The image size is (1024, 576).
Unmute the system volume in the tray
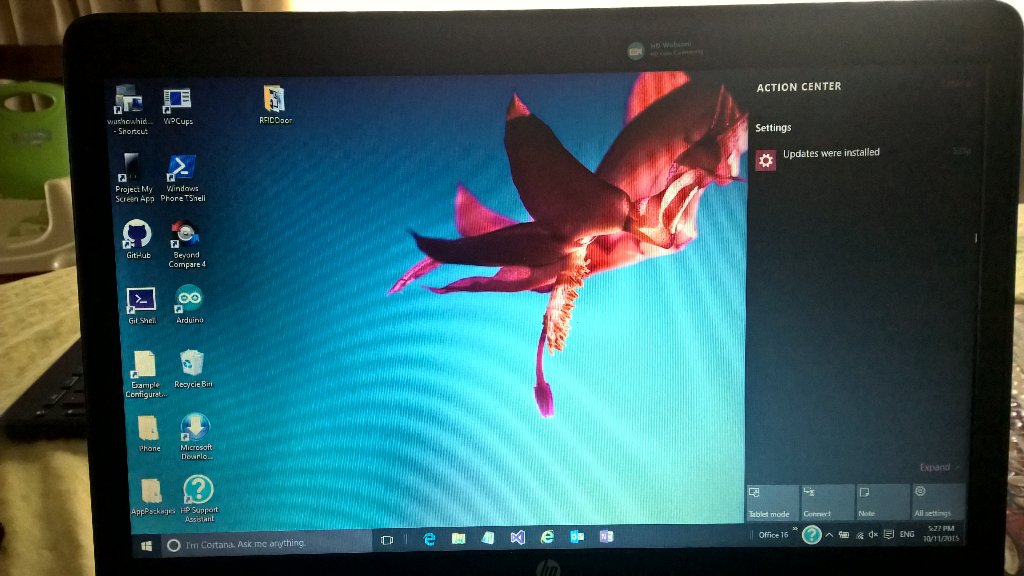873,535
